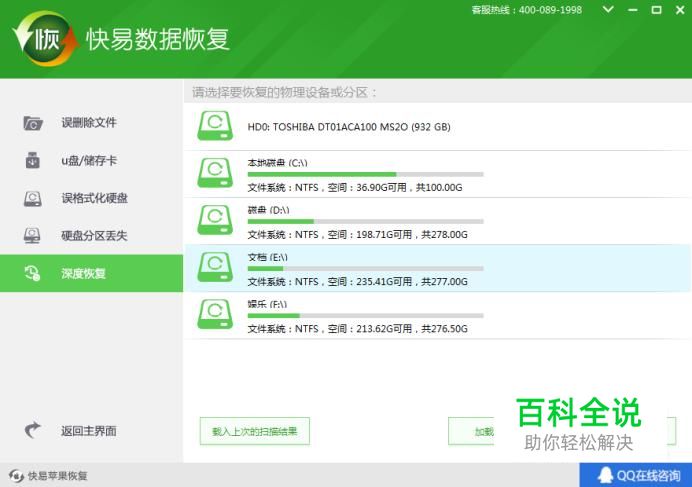Click the 快易数据恢复 app logo

45,39
